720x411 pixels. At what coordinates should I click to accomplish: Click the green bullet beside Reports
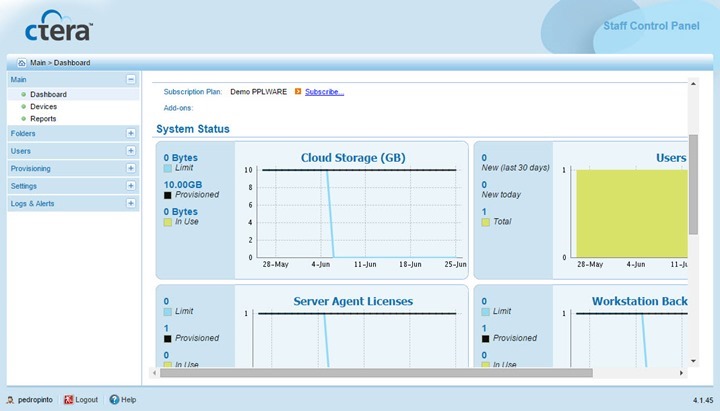click(x=24, y=118)
